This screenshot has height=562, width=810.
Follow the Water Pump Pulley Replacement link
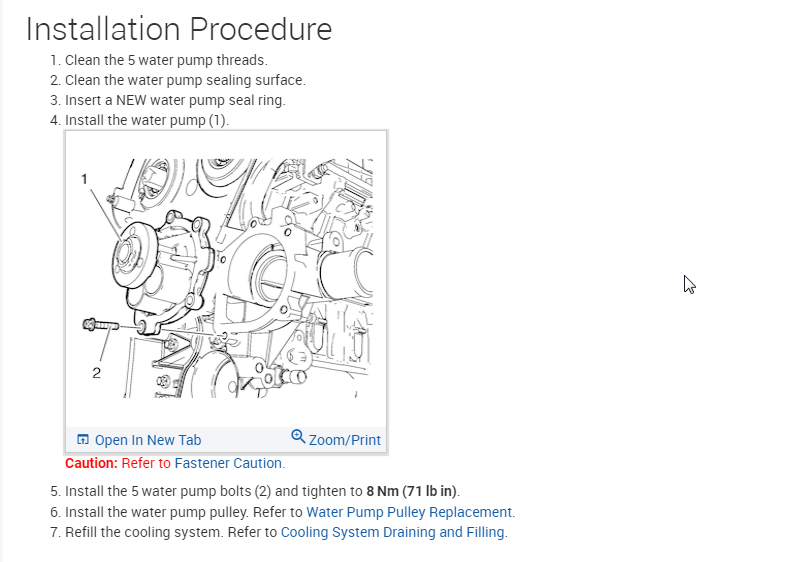410,512
